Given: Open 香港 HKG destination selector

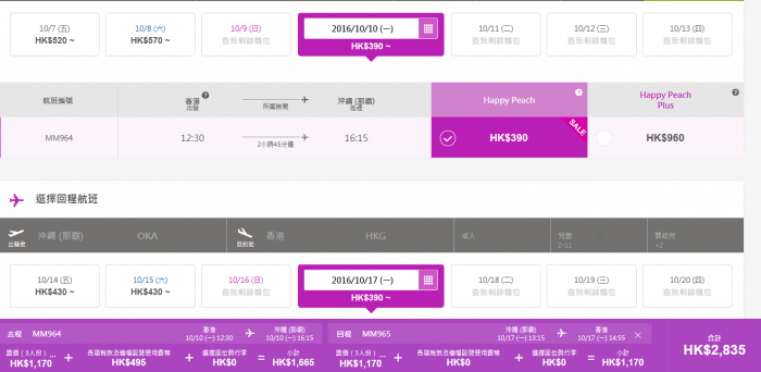Looking at the screenshot, I should 340,236.
